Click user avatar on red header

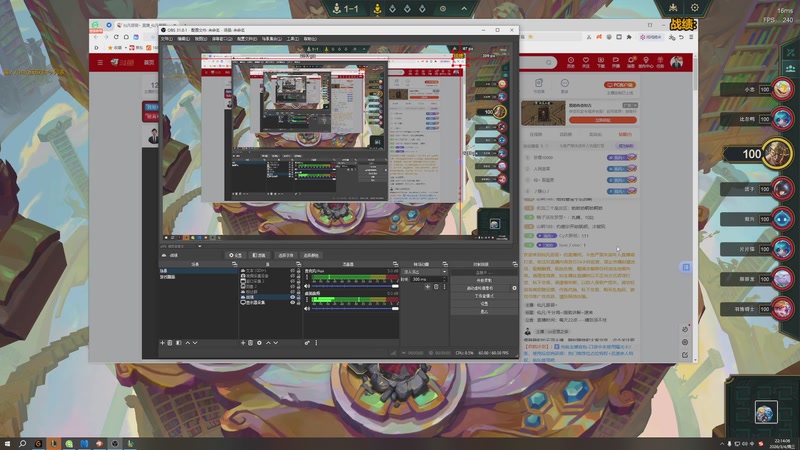pos(677,62)
